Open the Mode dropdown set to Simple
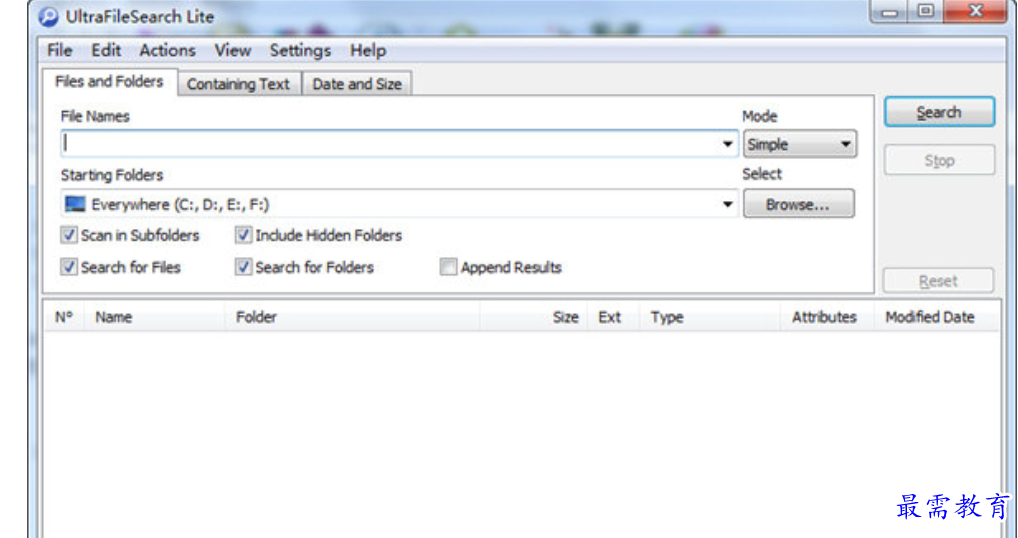This screenshot has width=1018, height=538. tap(800, 144)
